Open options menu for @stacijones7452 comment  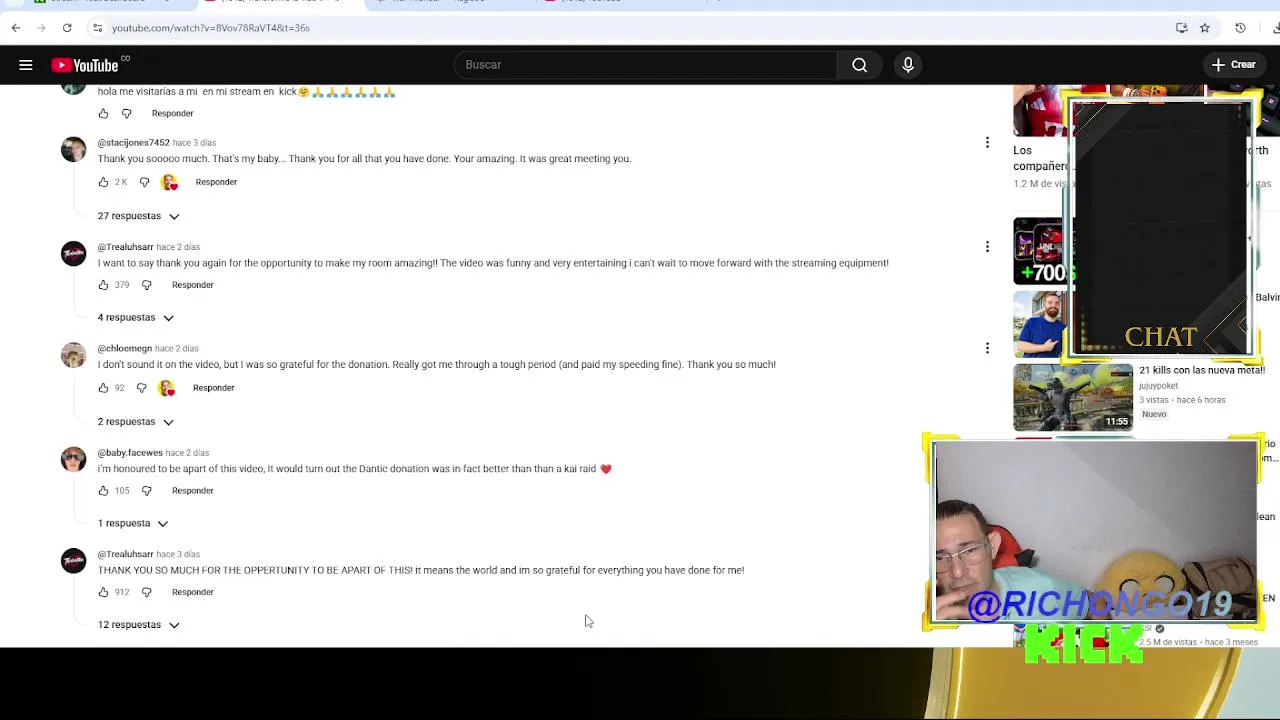tap(987, 143)
